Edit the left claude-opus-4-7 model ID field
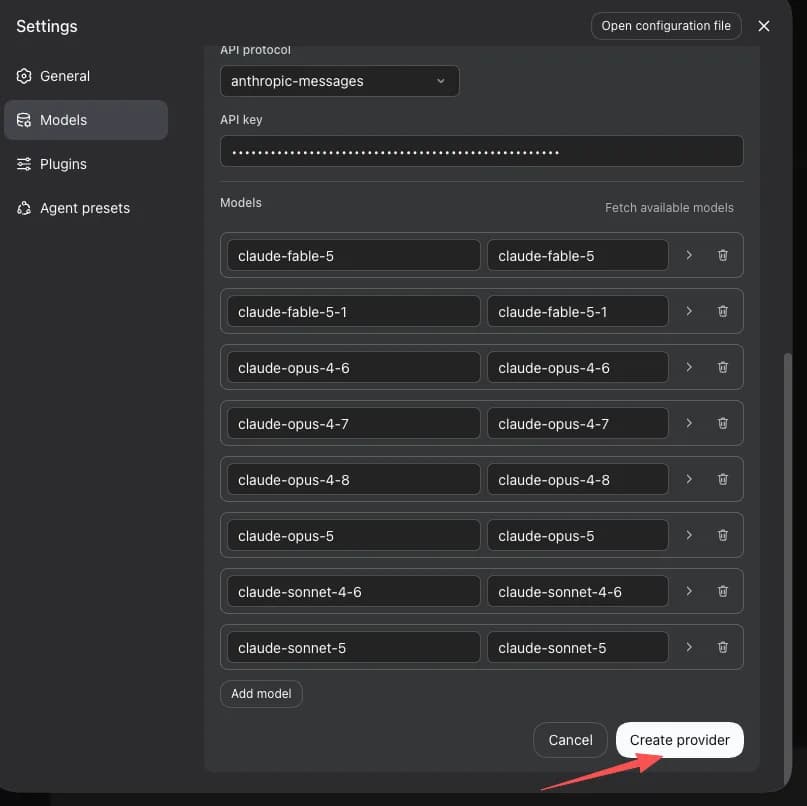The image size is (807, 806). (x=354, y=424)
